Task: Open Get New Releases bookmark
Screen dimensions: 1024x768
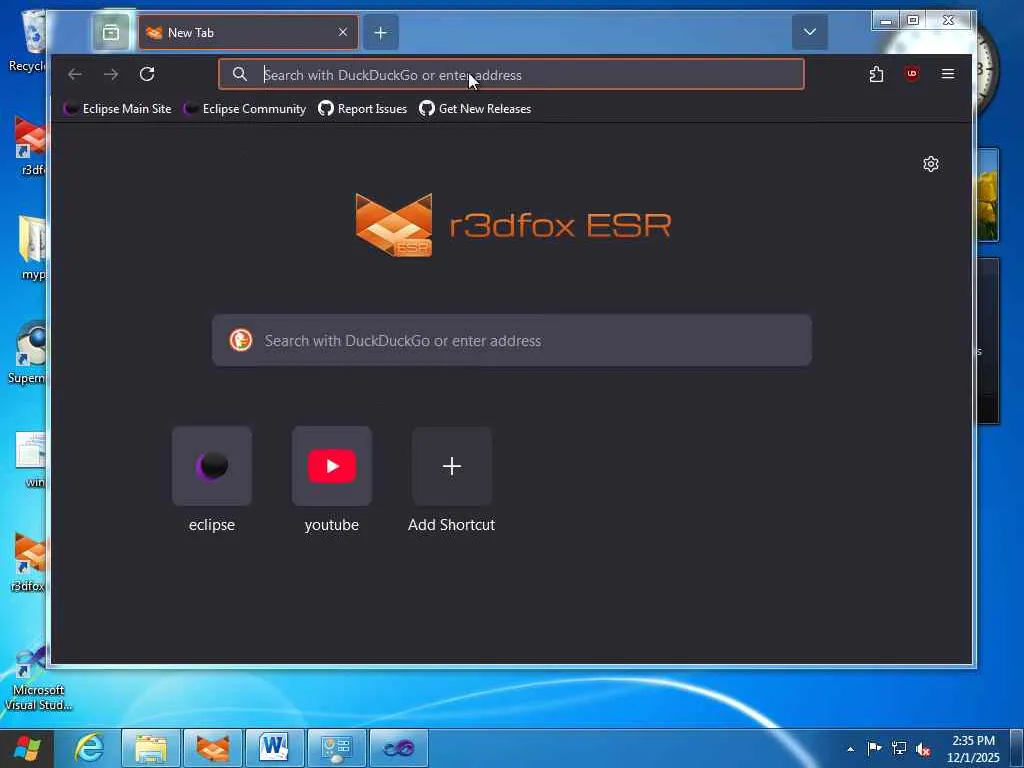Action: (x=475, y=109)
